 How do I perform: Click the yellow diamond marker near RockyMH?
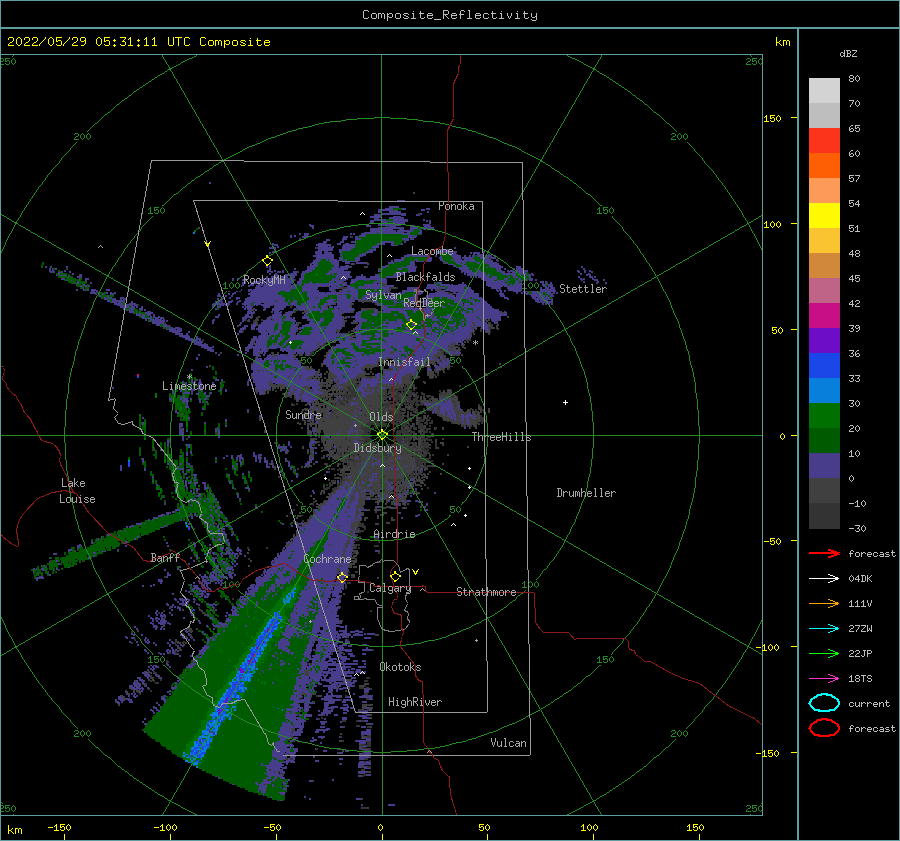point(267,261)
